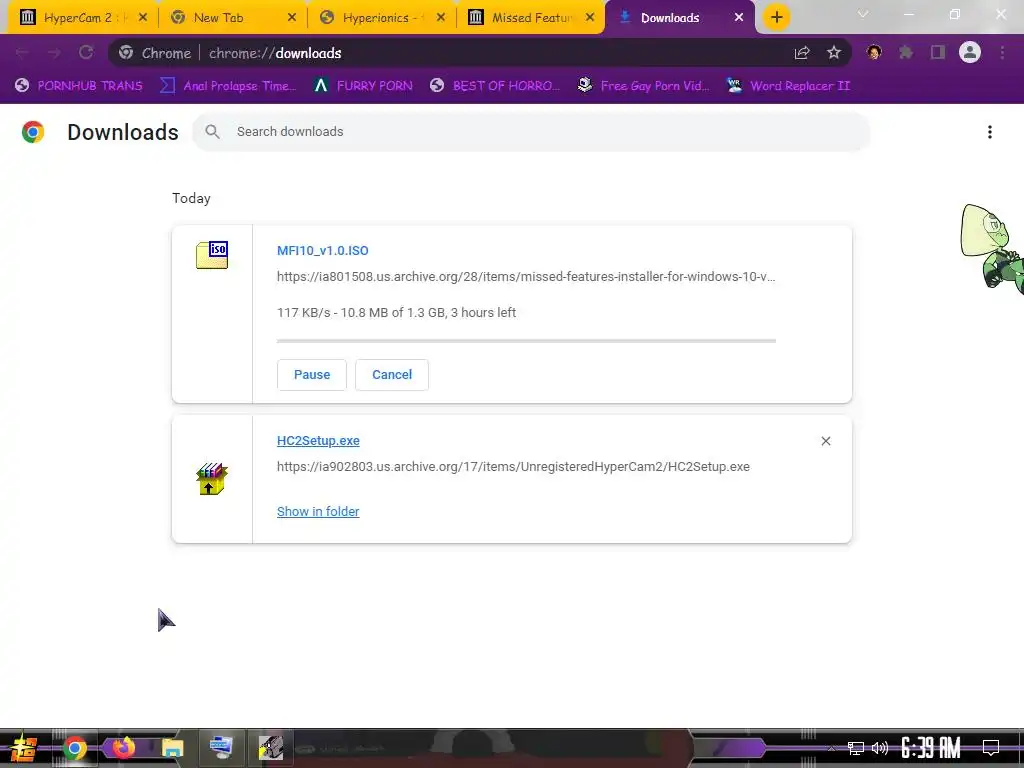Viewport: 1024px width, 768px height.
Task: Close the Downloads tab
Action: pyautogui.click(x=739, y=18)
